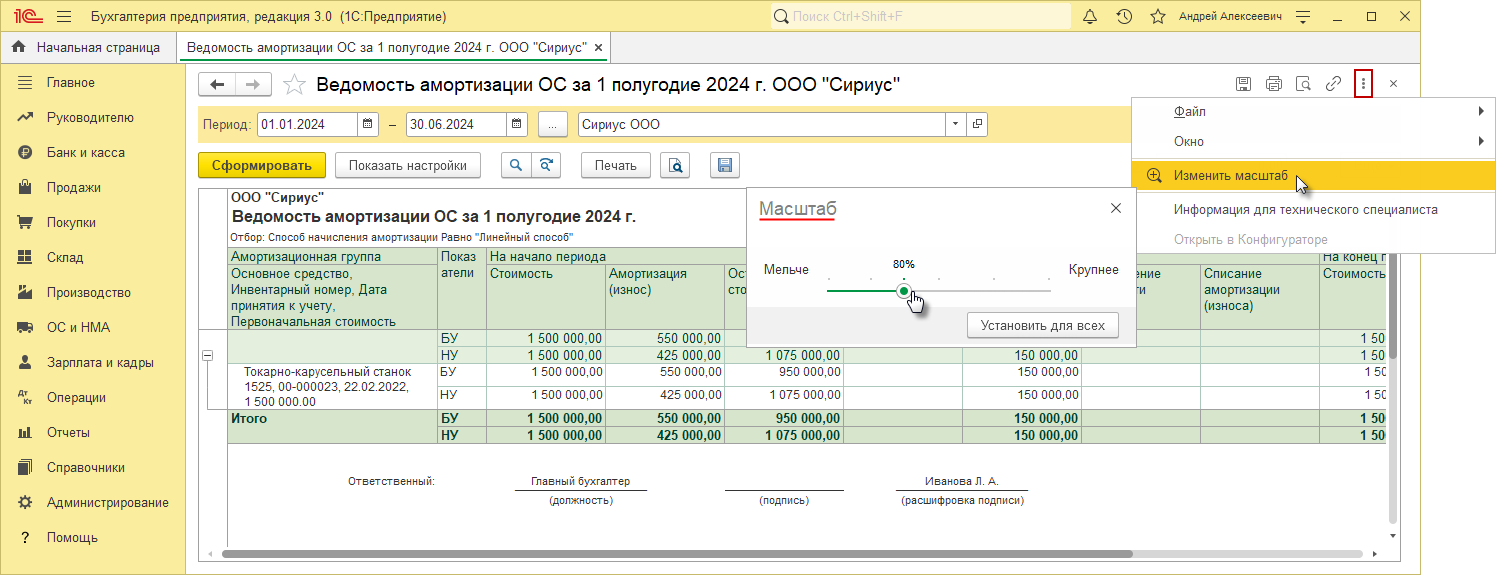
Task: Open the service settings icon next to user name
Action: coord(1303,17)
